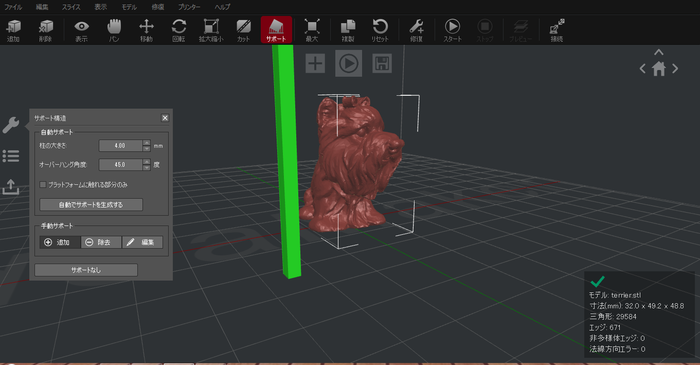
Task: Select the パン (pan) hand tool
Action: [x=114, y=30]
